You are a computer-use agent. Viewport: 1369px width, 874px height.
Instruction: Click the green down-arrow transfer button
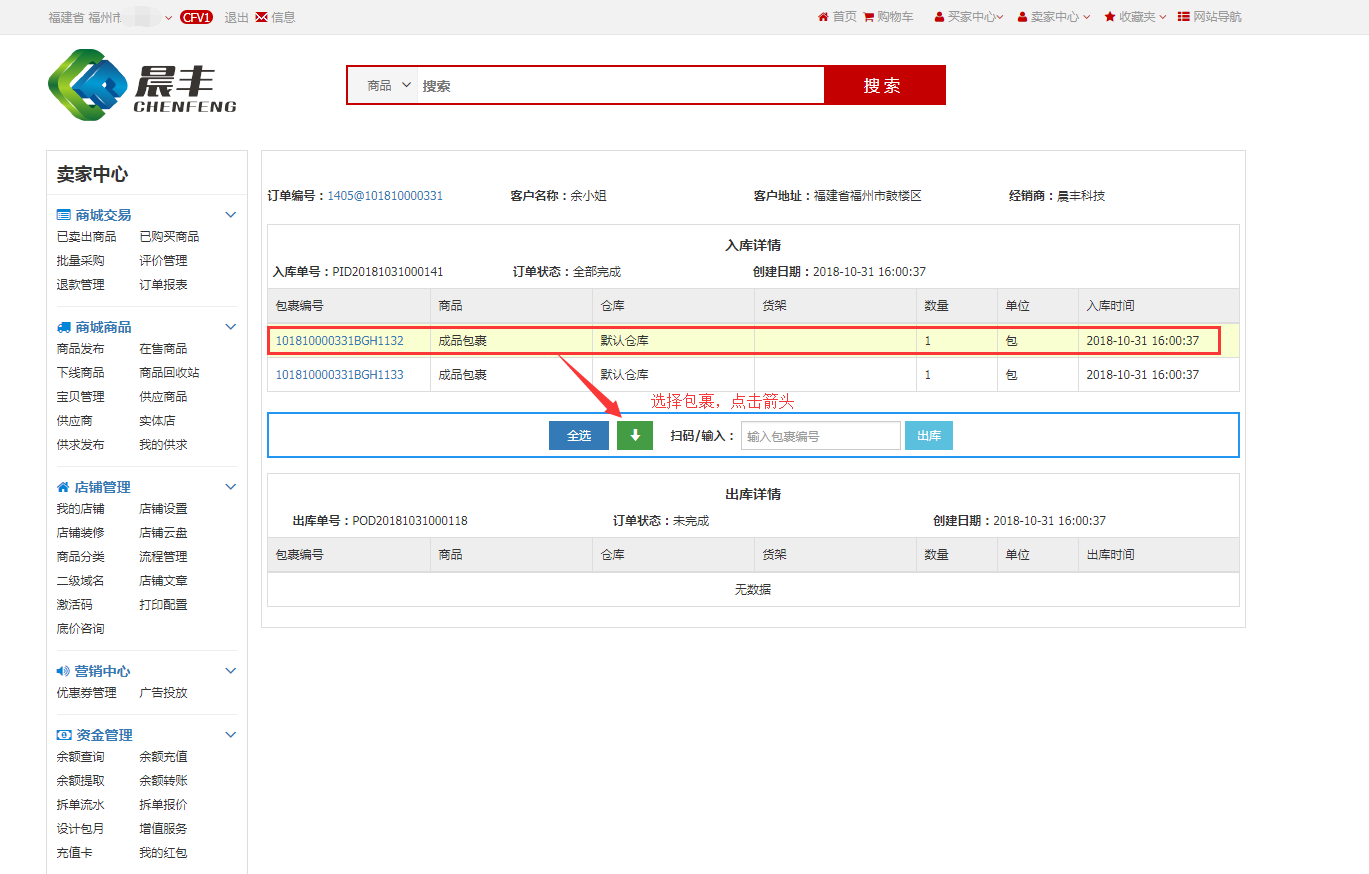[634, 436]
